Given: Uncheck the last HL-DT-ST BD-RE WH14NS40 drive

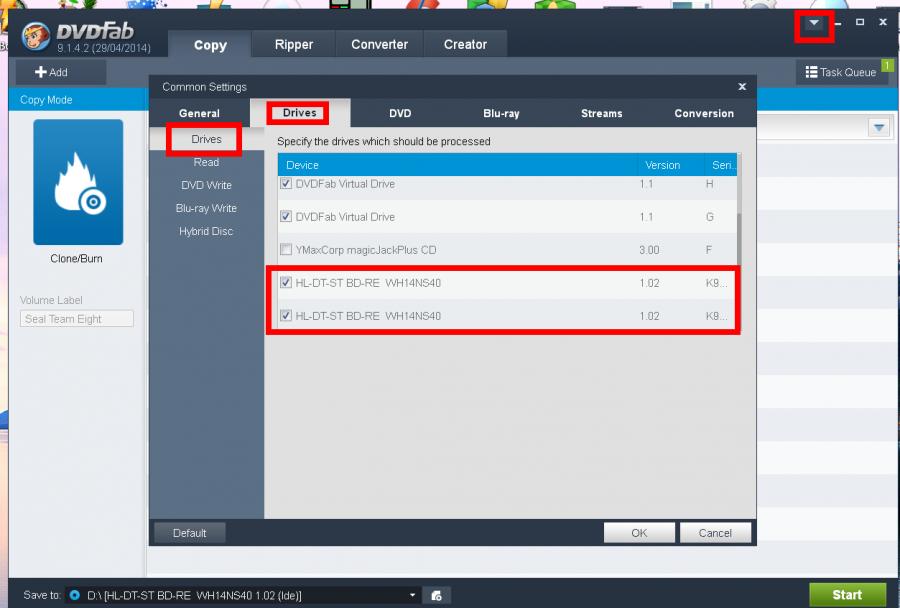Looking at the screenshot, I should (286, 315).
